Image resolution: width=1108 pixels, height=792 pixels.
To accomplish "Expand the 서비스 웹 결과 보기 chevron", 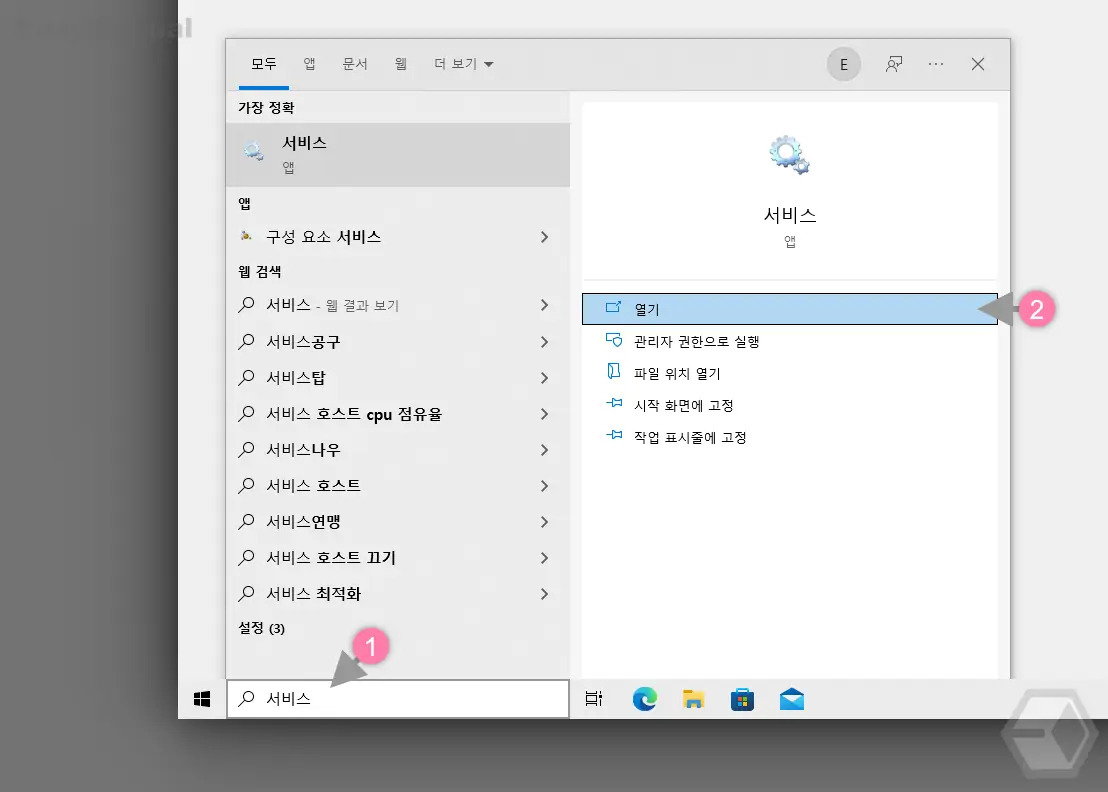I will click(x=544, y=305).
